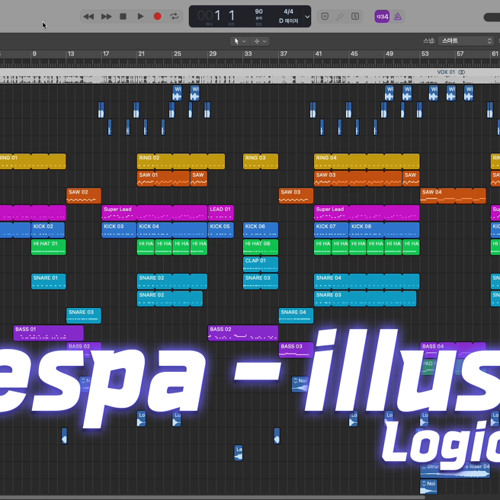
Task: Start playback with the Play button
Action: pos(140,16)
